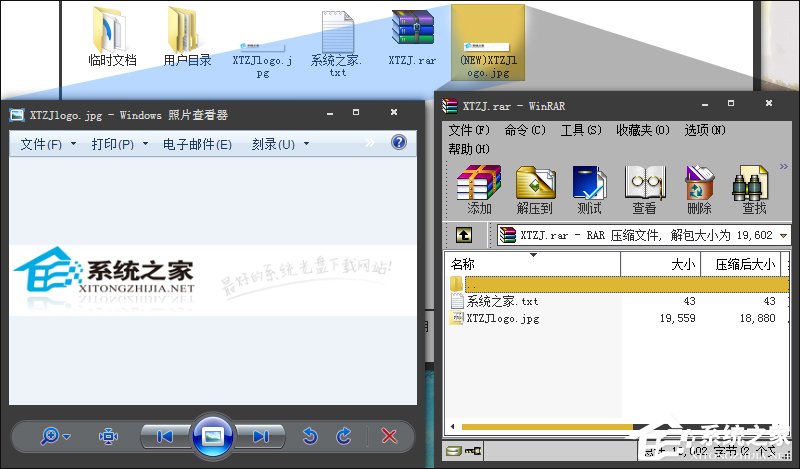Screen dimensions: 800x469
Task: Go up one folder level in WinRAR
Action: pos(464,235)
